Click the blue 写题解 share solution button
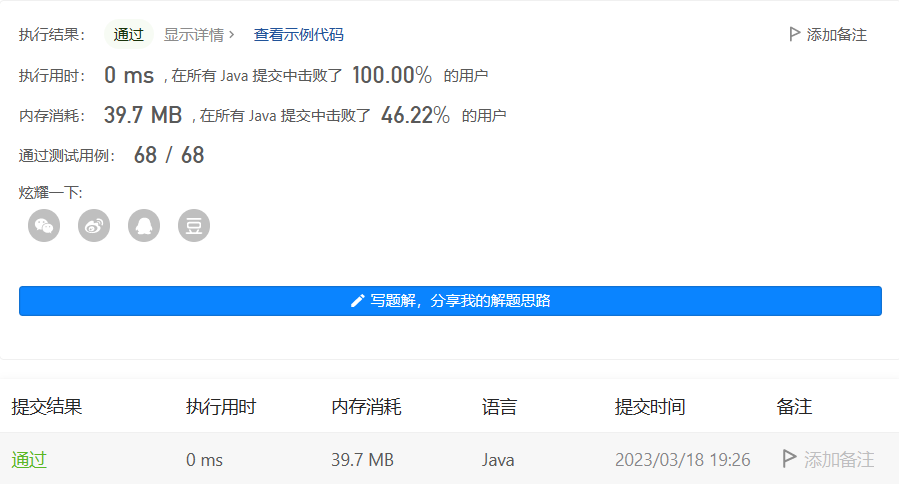This screenshot has height=484, width=899. (450, 300)
